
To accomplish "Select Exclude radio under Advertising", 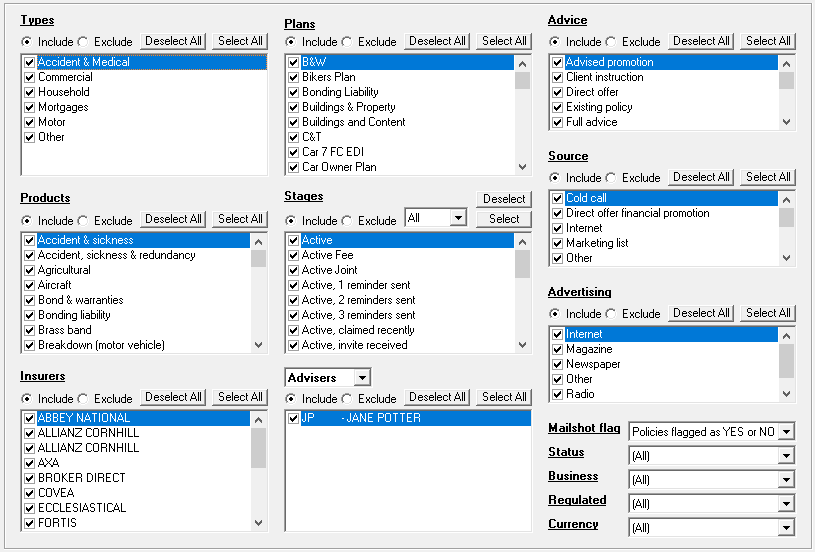I will tap(611, 313).
